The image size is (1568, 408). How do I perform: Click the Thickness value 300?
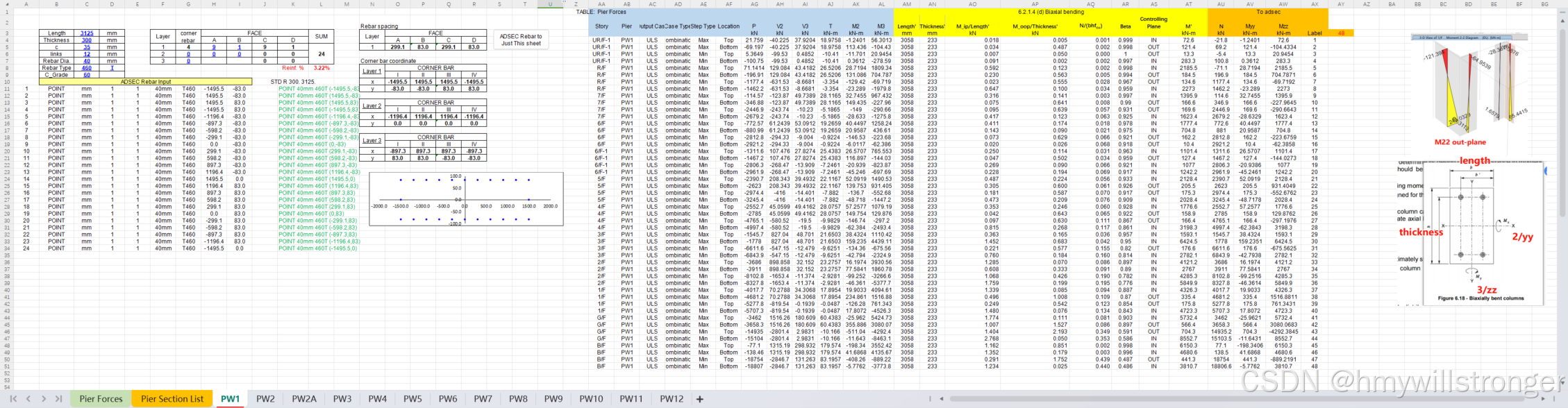[87, 40]
